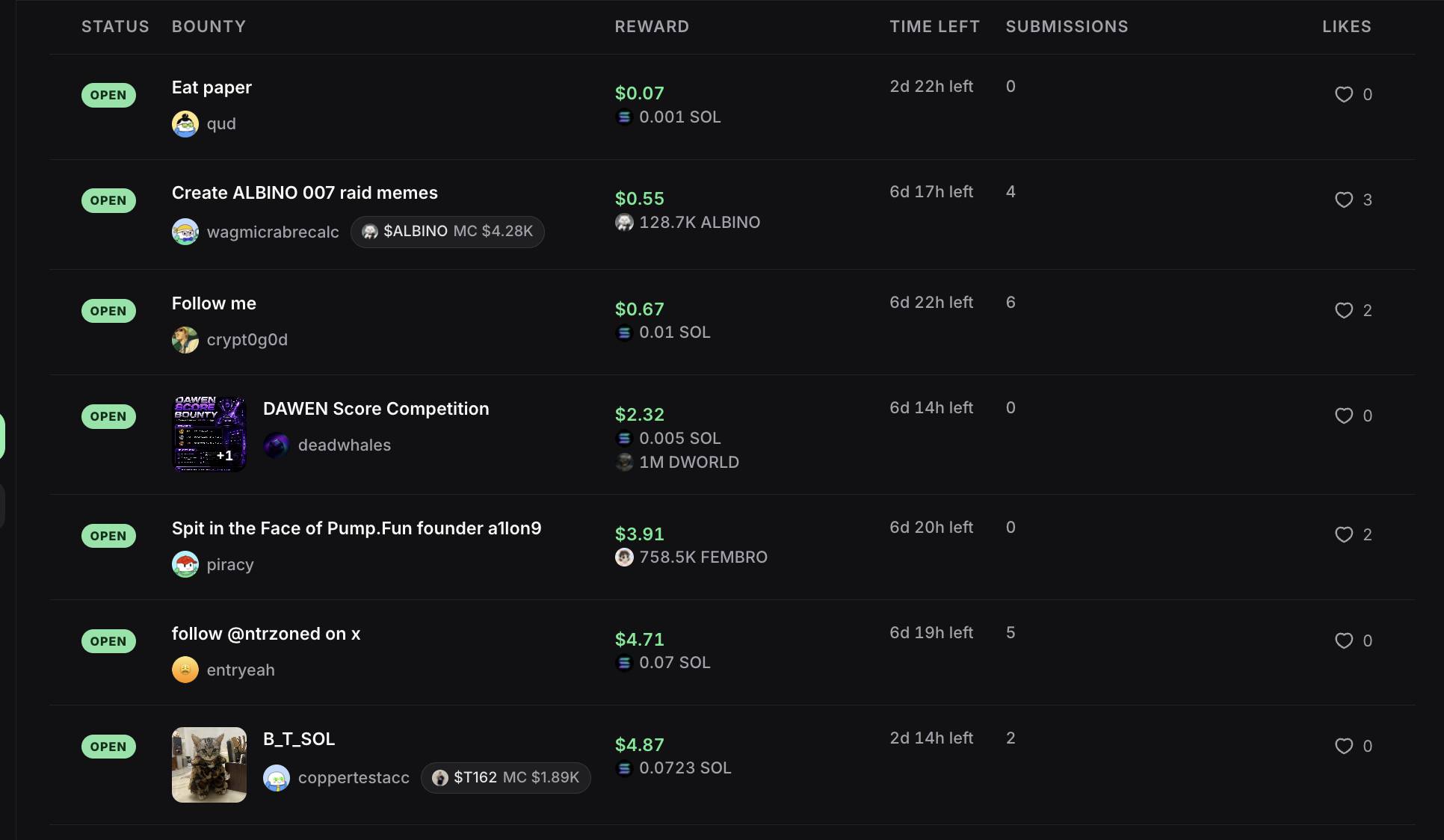This screenshot has height=840, width=1444.
Task: Click ALBINO token icon beside 128.7K ALBINO
Action: (x=624, y=223)
